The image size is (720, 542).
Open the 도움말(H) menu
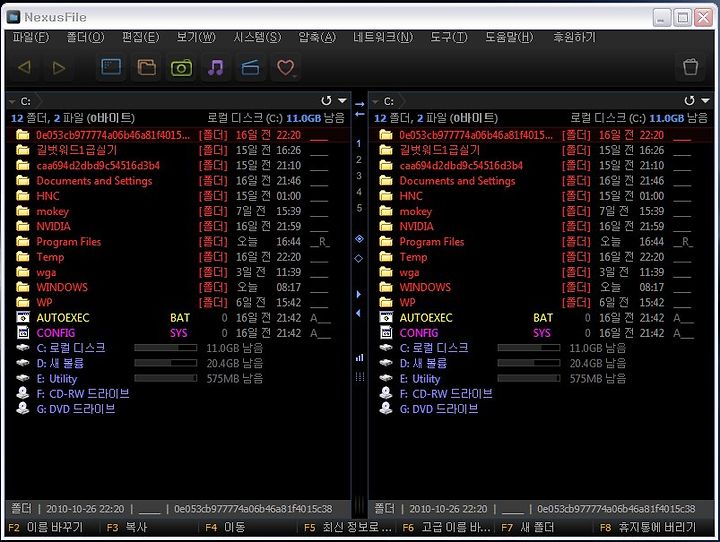pyautogui.click(x=509, y=37)
